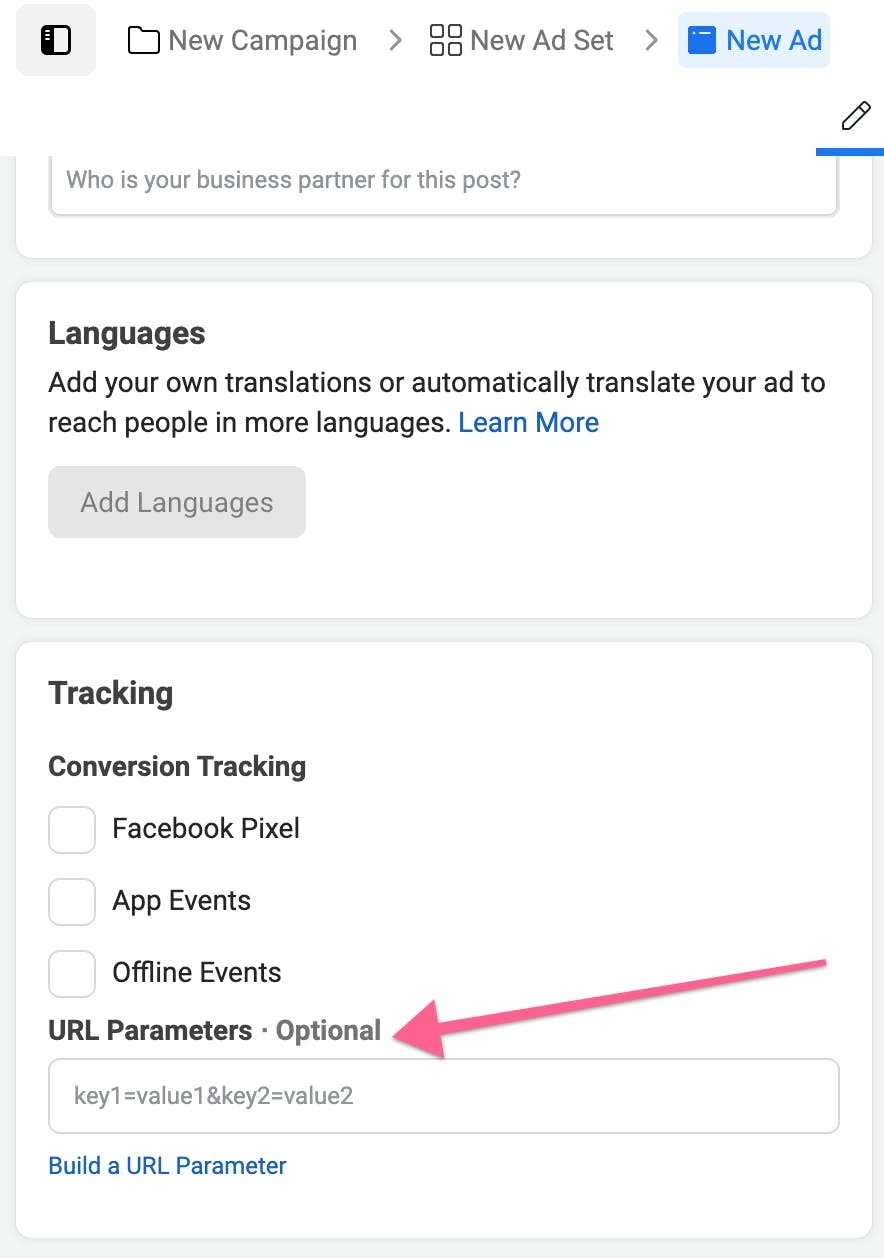Toggle the sidebar panel icon
This screenshot has width=884, height=1258.
pyautogui.click(x=56, y=40)
